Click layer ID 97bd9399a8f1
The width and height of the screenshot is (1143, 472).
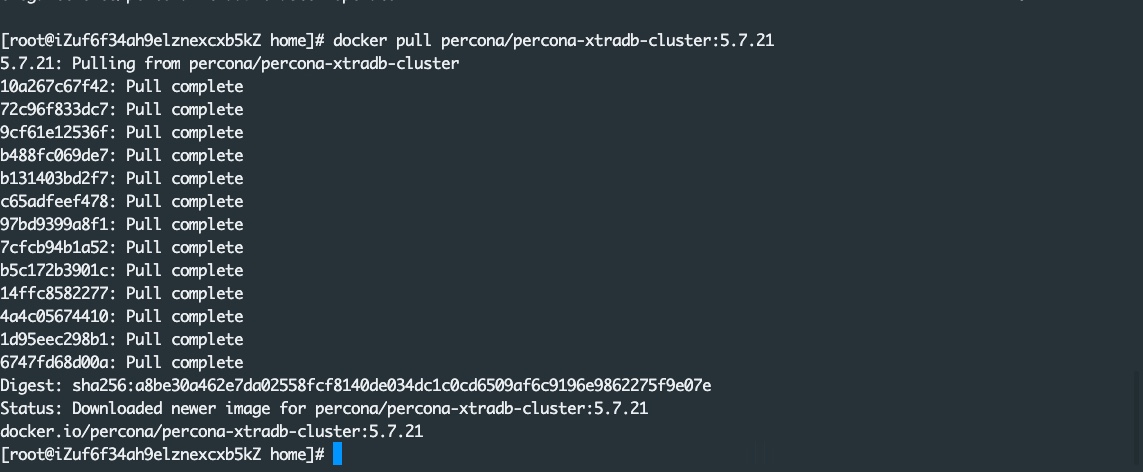pyautogui.click(x=57, y=225)
